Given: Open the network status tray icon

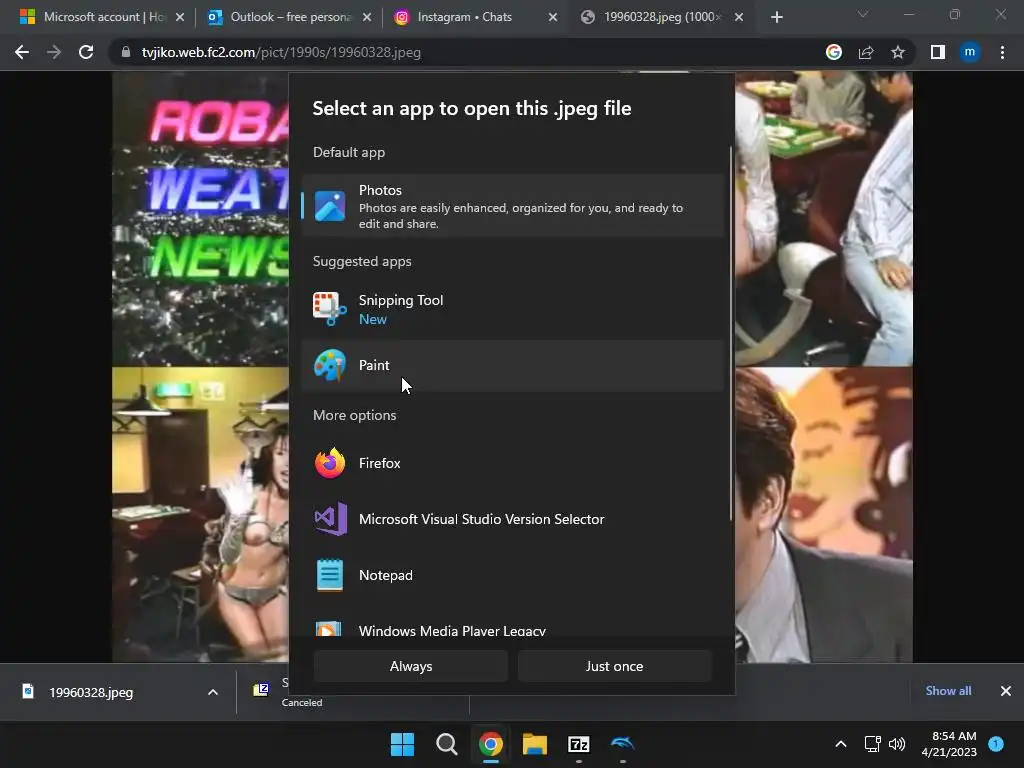Looking at the screenshot, I should (x=872, y=744).
